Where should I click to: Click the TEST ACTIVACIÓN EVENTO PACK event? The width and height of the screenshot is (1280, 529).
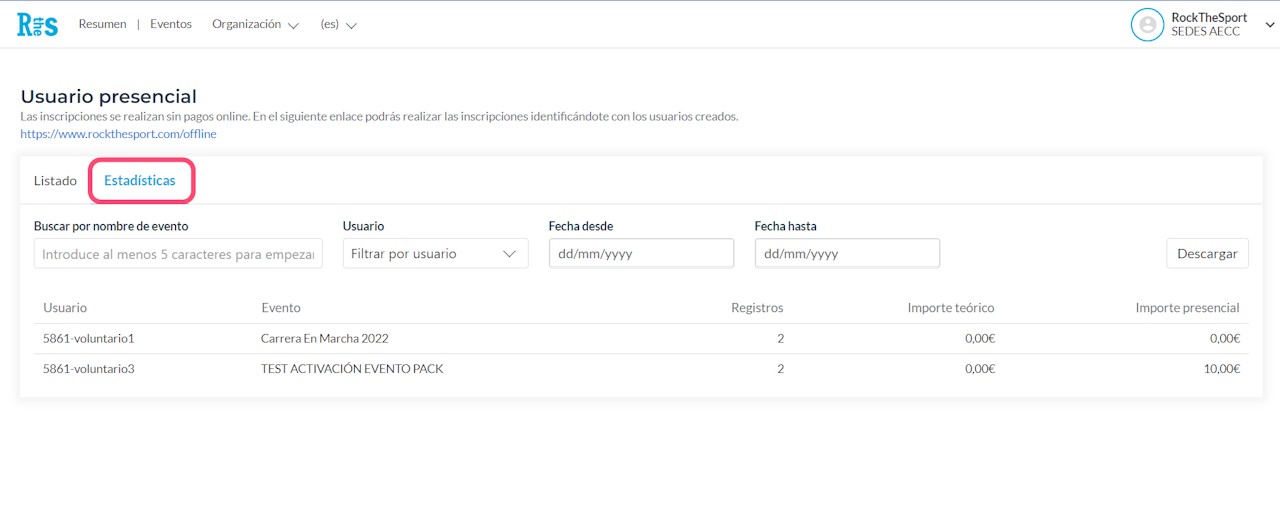(x=352, y=369)
